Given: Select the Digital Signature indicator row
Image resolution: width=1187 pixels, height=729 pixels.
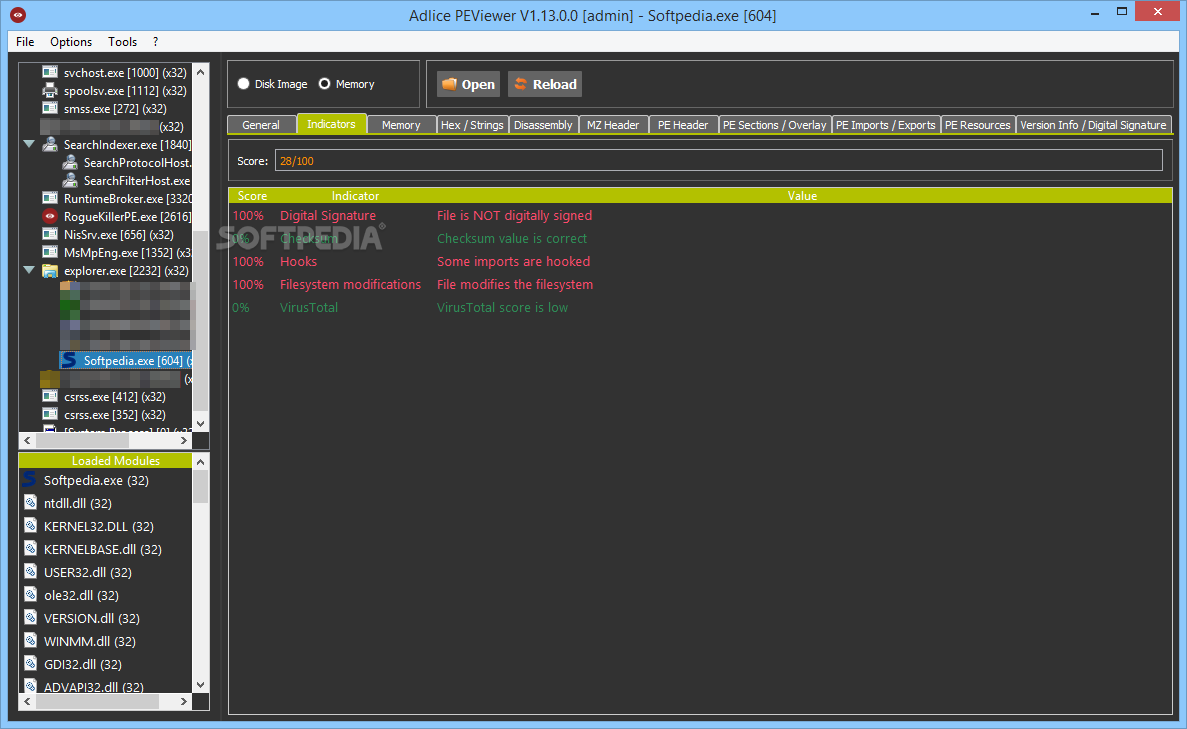Looking at the screenshot, I should [700, 216].
